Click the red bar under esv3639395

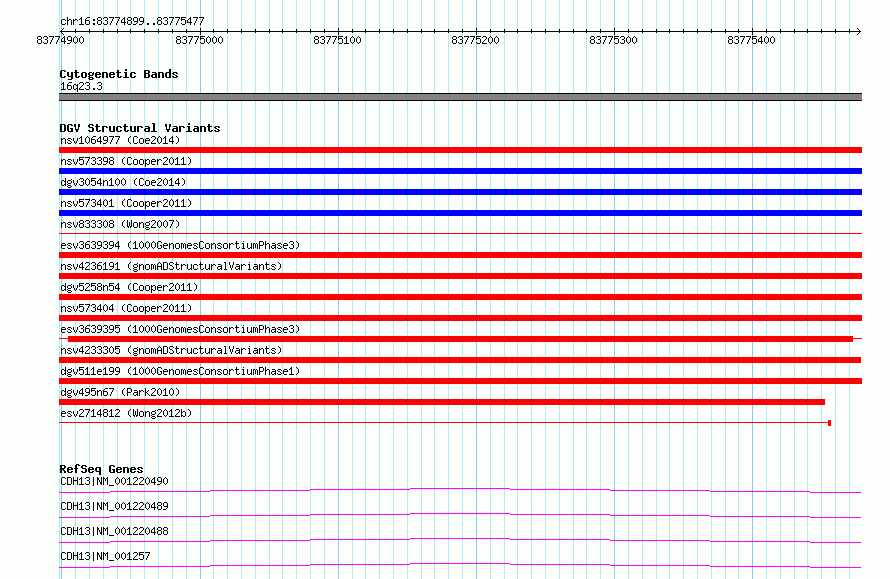coord(460,339)
